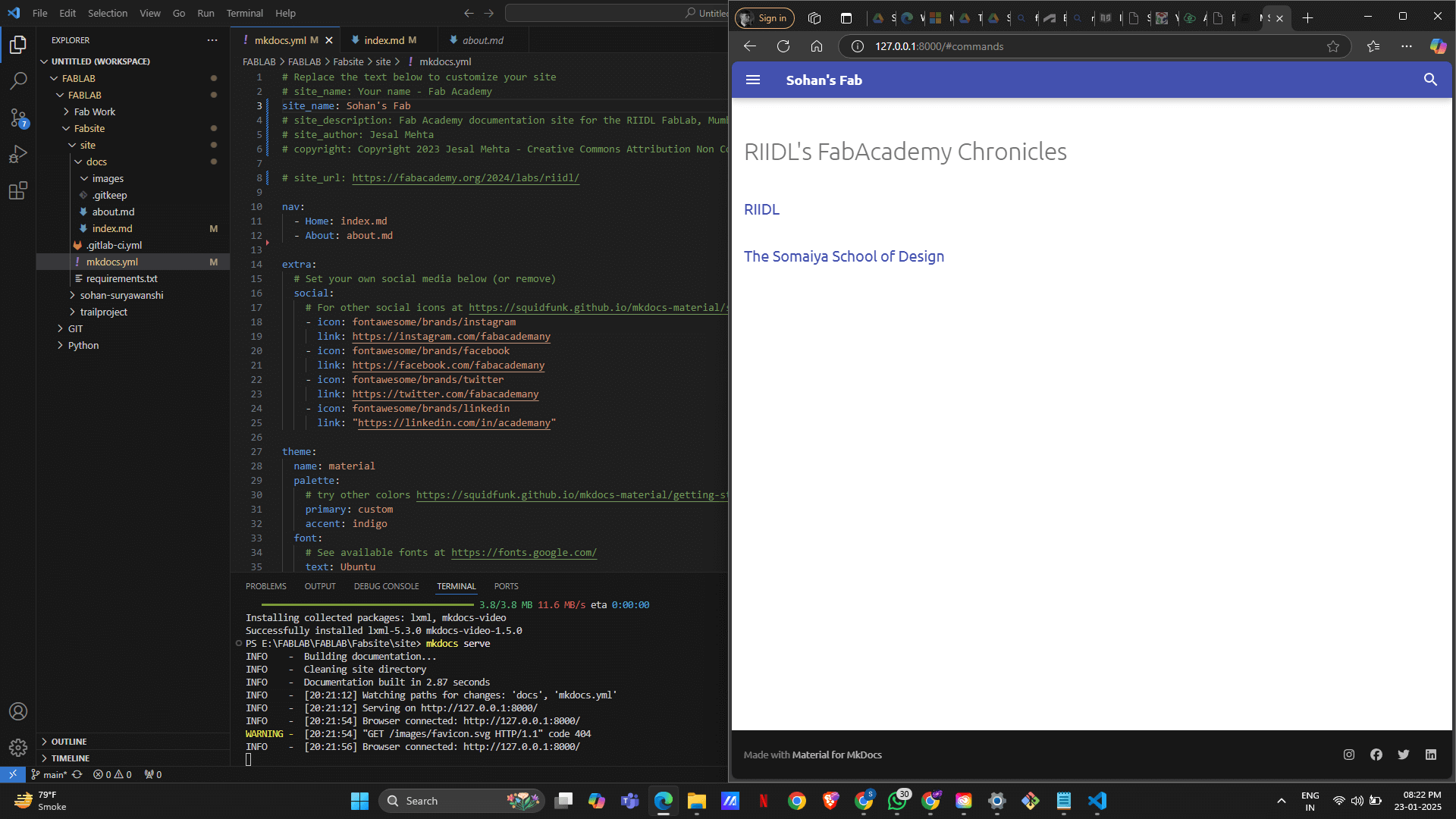Image resolution: width=1456 pixels, height=819 pixels.
Task: Open Edge settings and more menu
Action: [x=1407, y=46]
